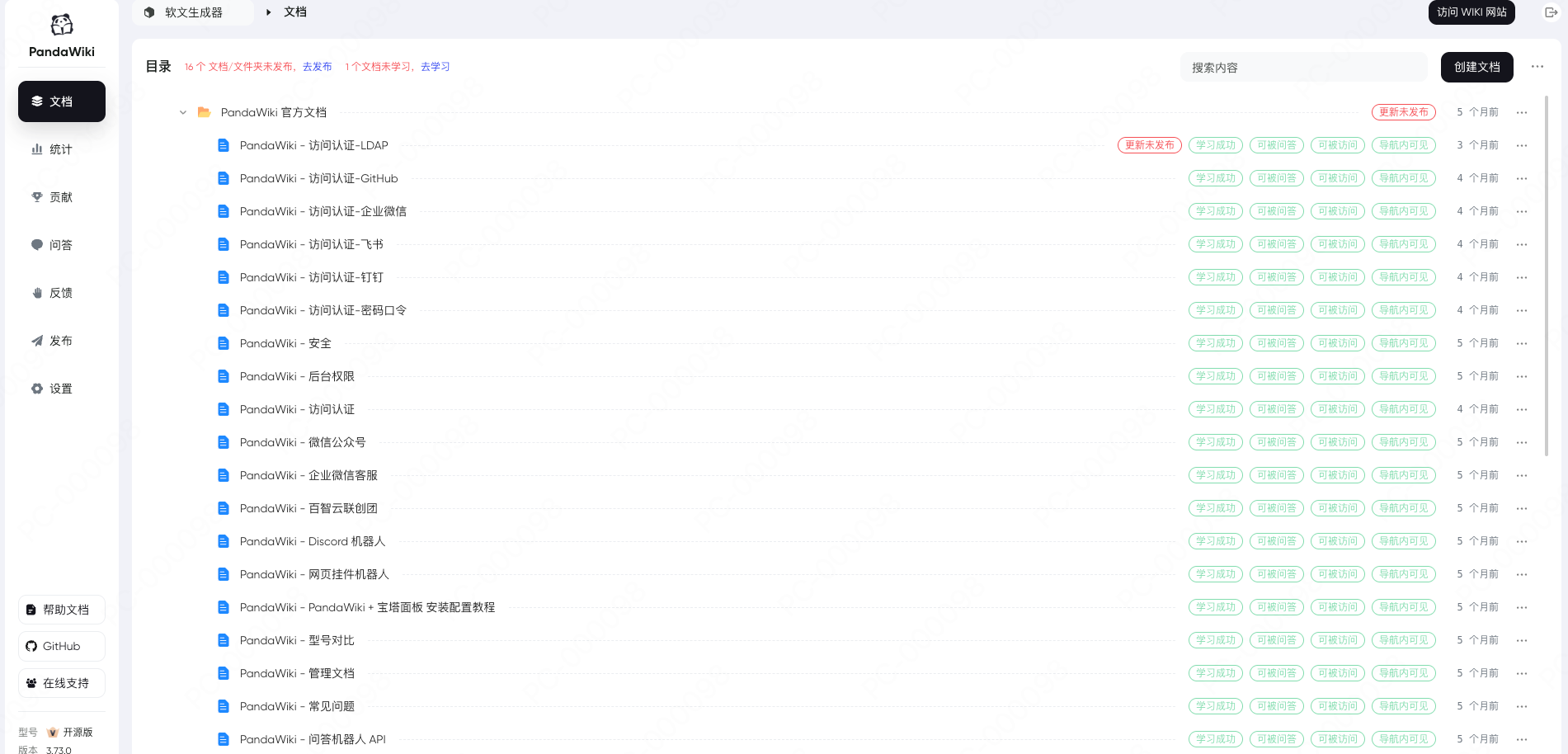Click the document icon of 访问认证-LDAP
The height and width of the screenshot is (754, 1568).
click(223, 145)
